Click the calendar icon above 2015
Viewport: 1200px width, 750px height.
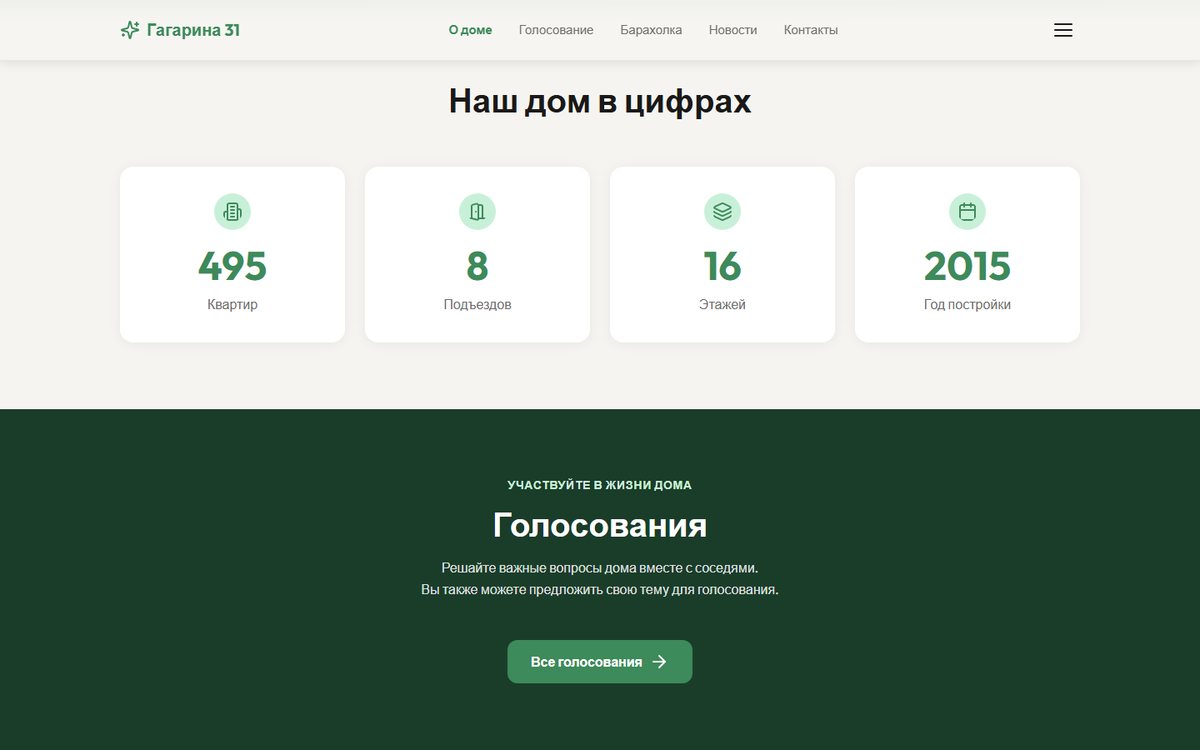pos(967,211)
